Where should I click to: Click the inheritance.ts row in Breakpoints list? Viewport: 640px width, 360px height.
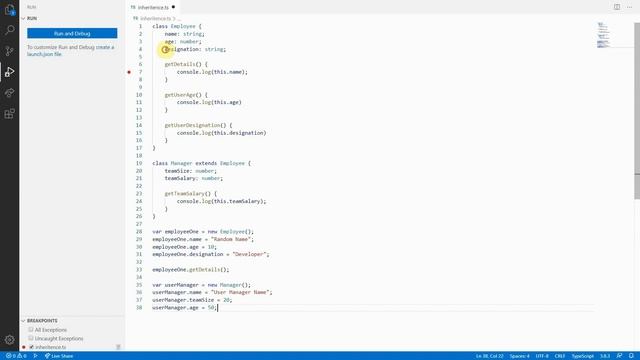click(x=72, y=347)
